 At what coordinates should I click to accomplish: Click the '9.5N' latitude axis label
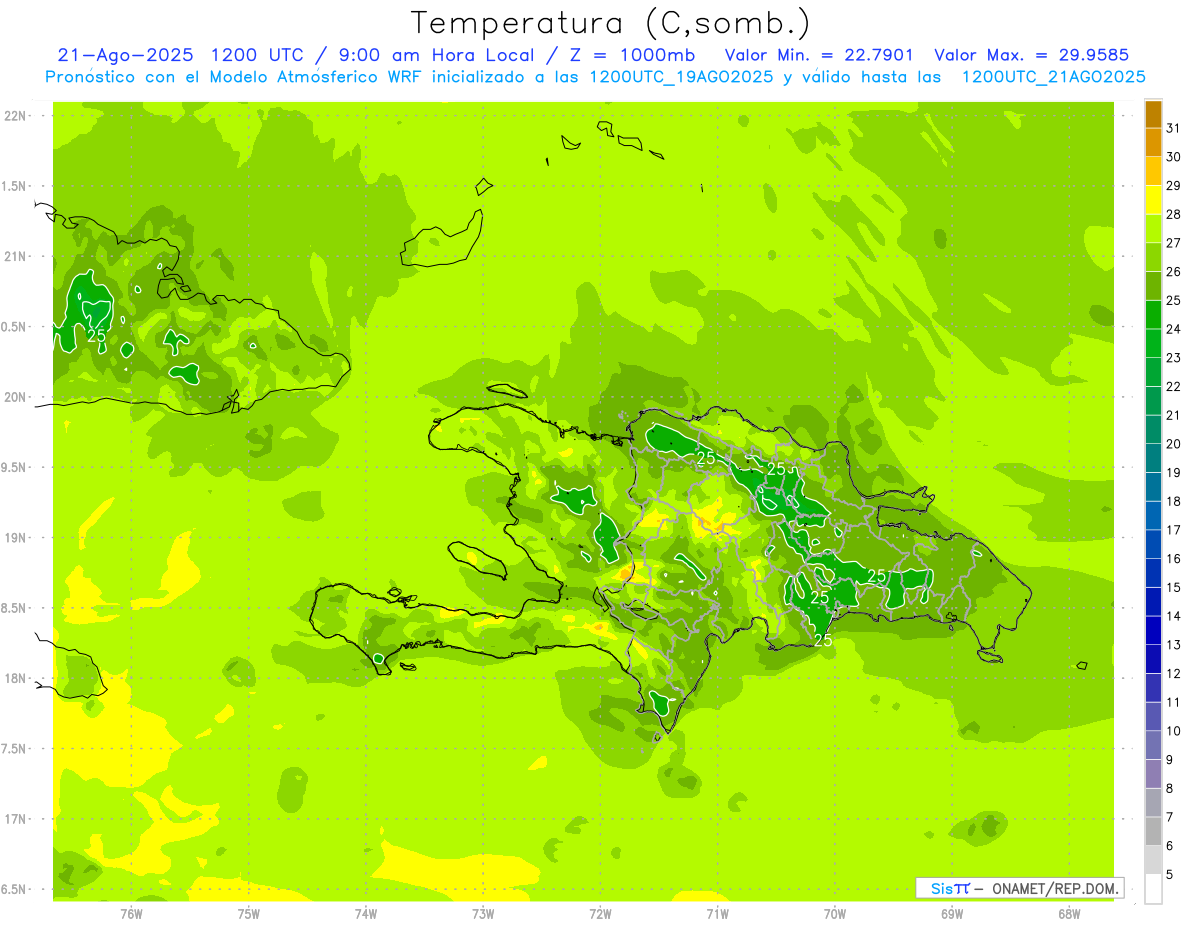[15, 467]
